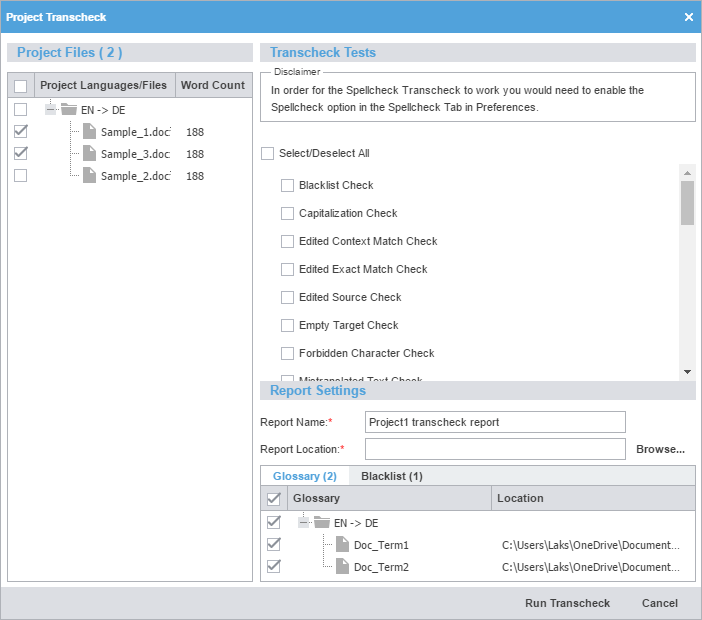Click the Cancel button

click(x=659, y=603)
